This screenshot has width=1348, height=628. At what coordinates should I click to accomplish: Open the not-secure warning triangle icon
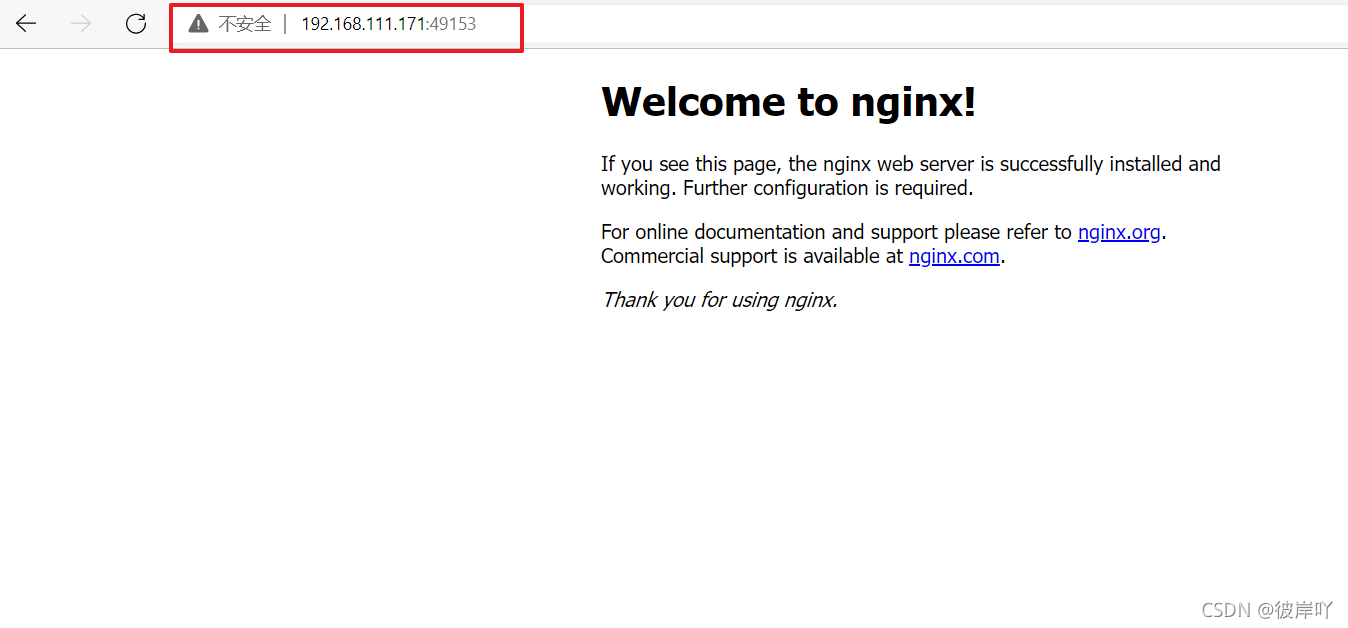198,24
